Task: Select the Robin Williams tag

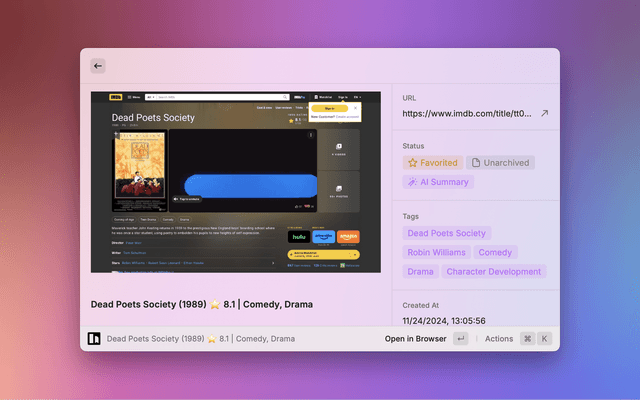Action: [434, 252]
